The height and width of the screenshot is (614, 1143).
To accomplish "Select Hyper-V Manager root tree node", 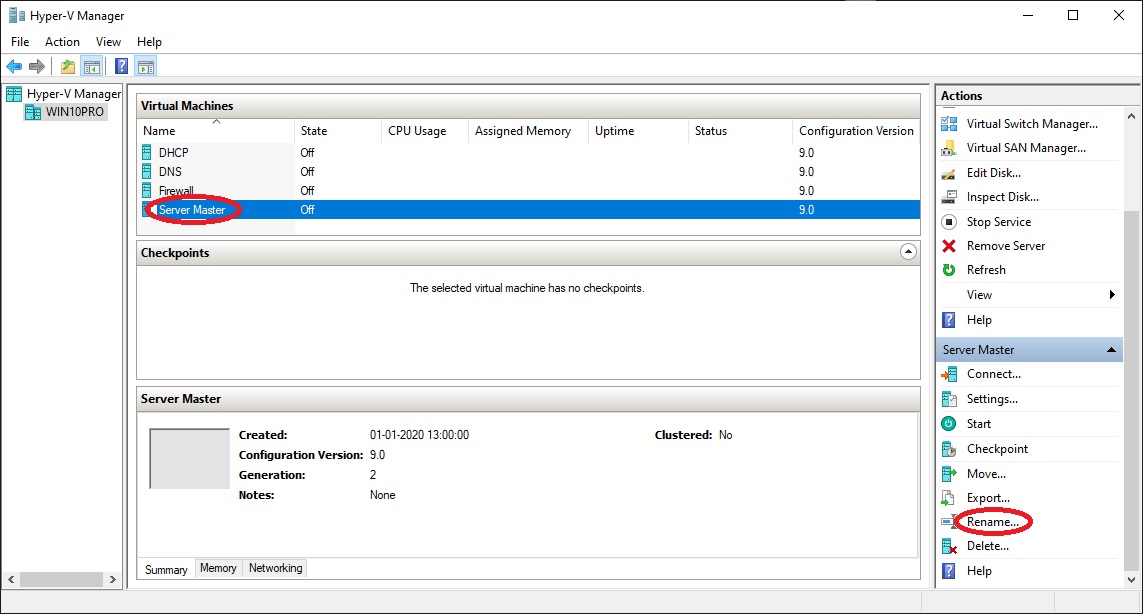I will 74,94.
